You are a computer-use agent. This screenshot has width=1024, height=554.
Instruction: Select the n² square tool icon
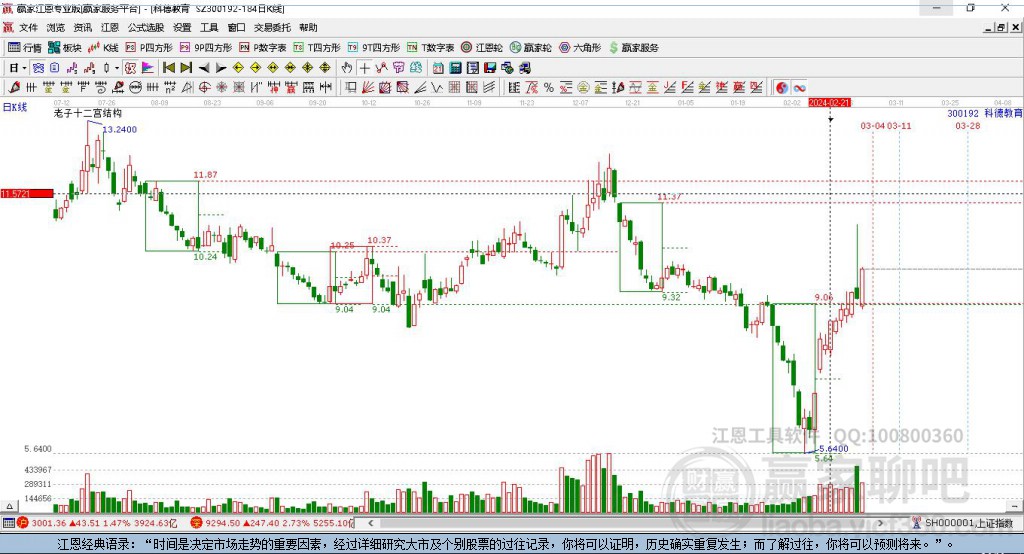170,88
